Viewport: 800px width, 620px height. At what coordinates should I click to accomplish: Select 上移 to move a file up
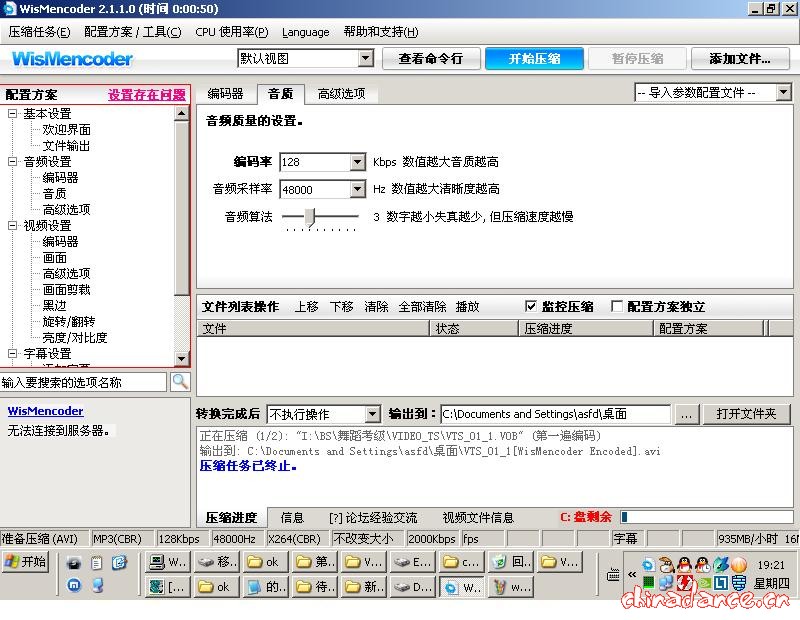[x=306, y=307]
